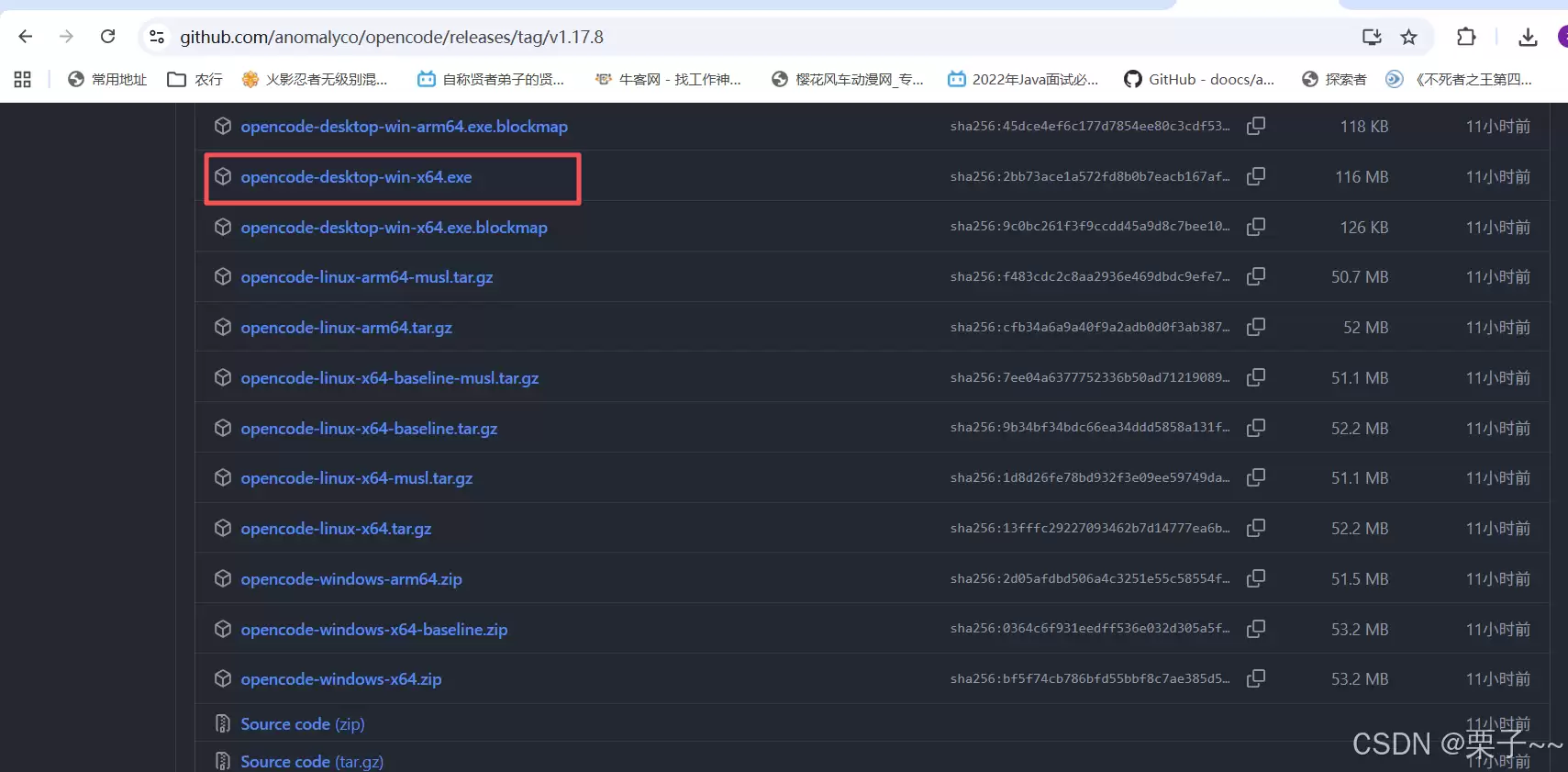Download opencode-linux-x64-baseline-musl.tar.gz
The height and width of the screenshot is (772, 1568).
[x=390, y=378]
